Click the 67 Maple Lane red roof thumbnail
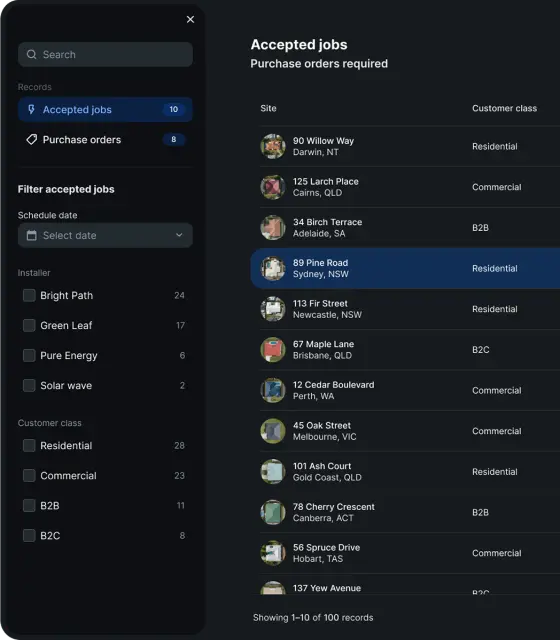Viewport: 560px width, 640px height. click(x=273, y=349)
